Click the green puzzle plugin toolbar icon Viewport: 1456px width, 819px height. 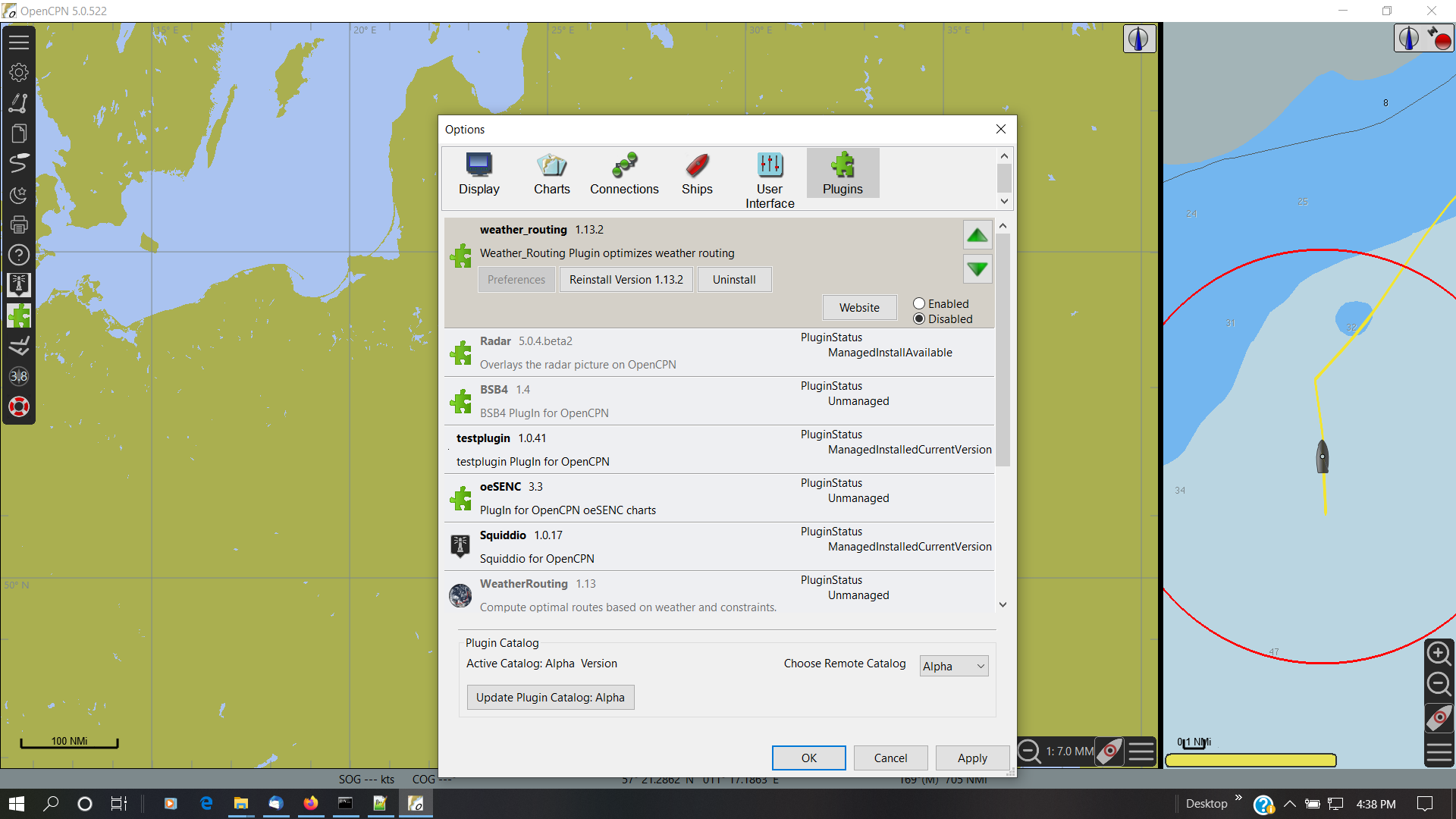[19, 315]
